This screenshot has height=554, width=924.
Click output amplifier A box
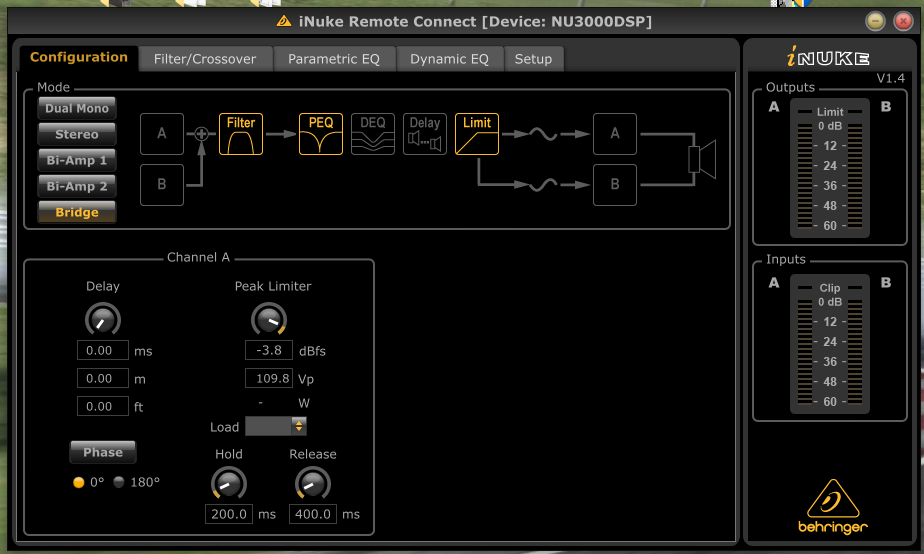pyautogui.click(x=615, y=134)
